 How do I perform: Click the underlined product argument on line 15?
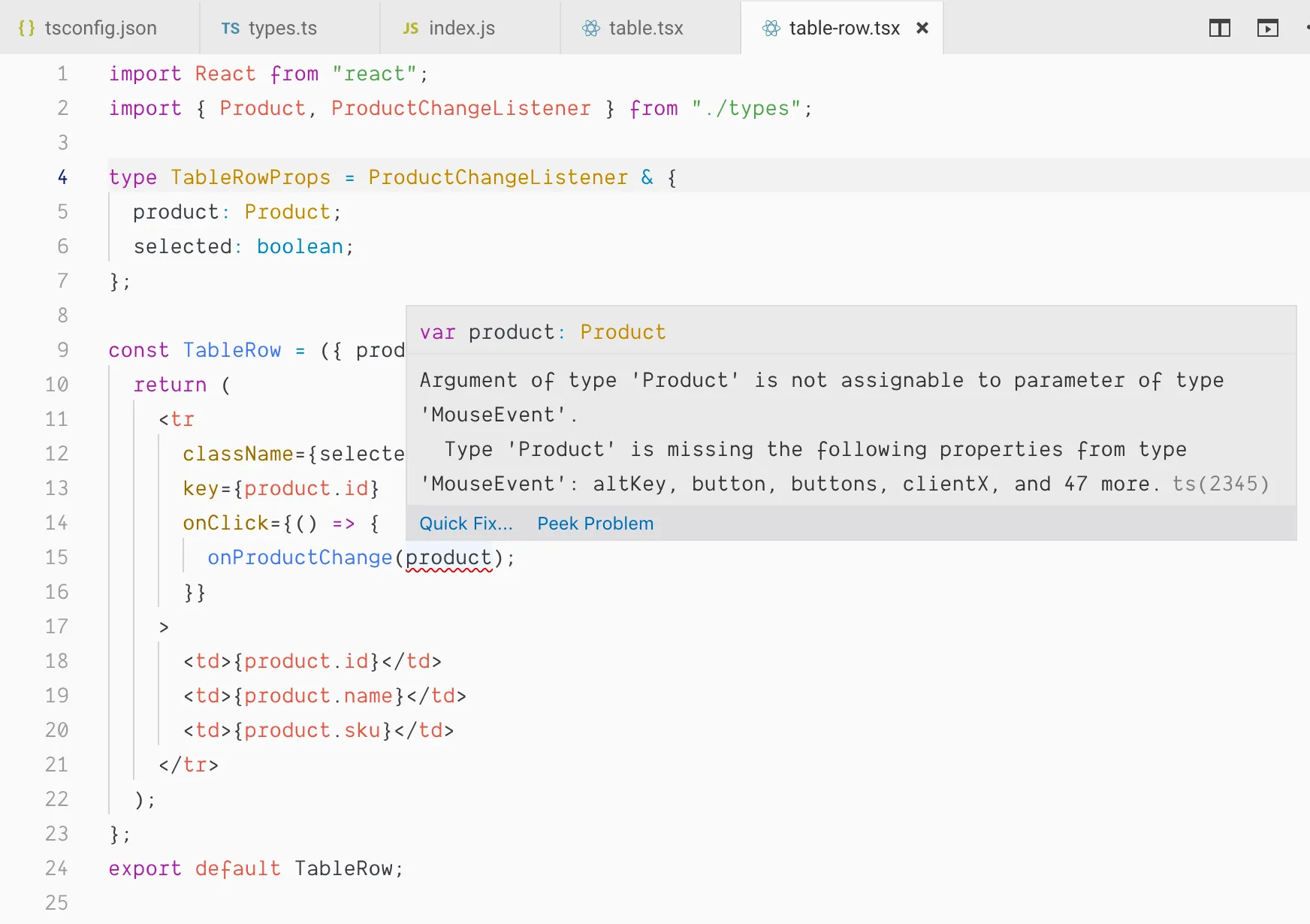pos(449,558)
